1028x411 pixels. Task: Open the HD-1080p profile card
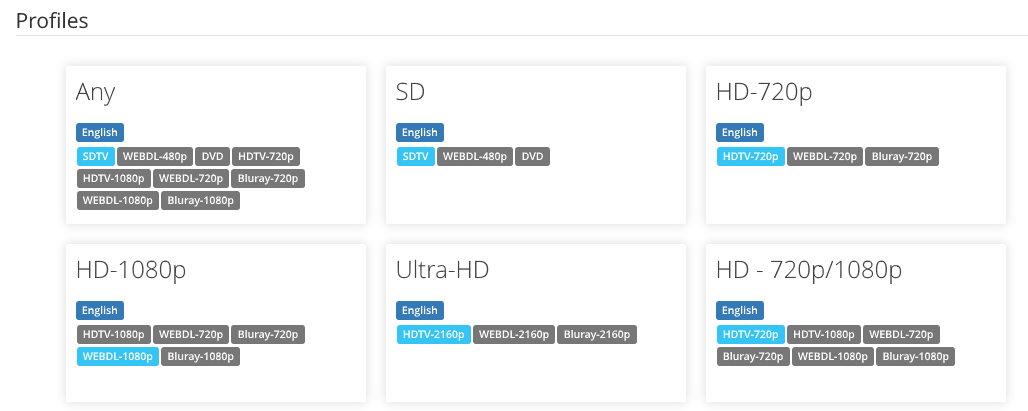tap(216, 323)
